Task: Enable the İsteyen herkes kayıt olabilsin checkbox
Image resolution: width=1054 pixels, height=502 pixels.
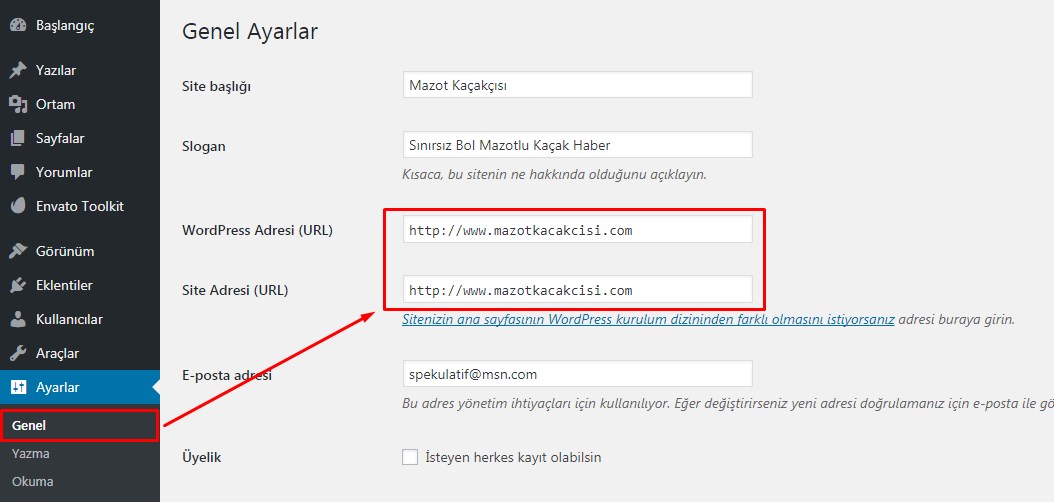Action: point(410,457)
